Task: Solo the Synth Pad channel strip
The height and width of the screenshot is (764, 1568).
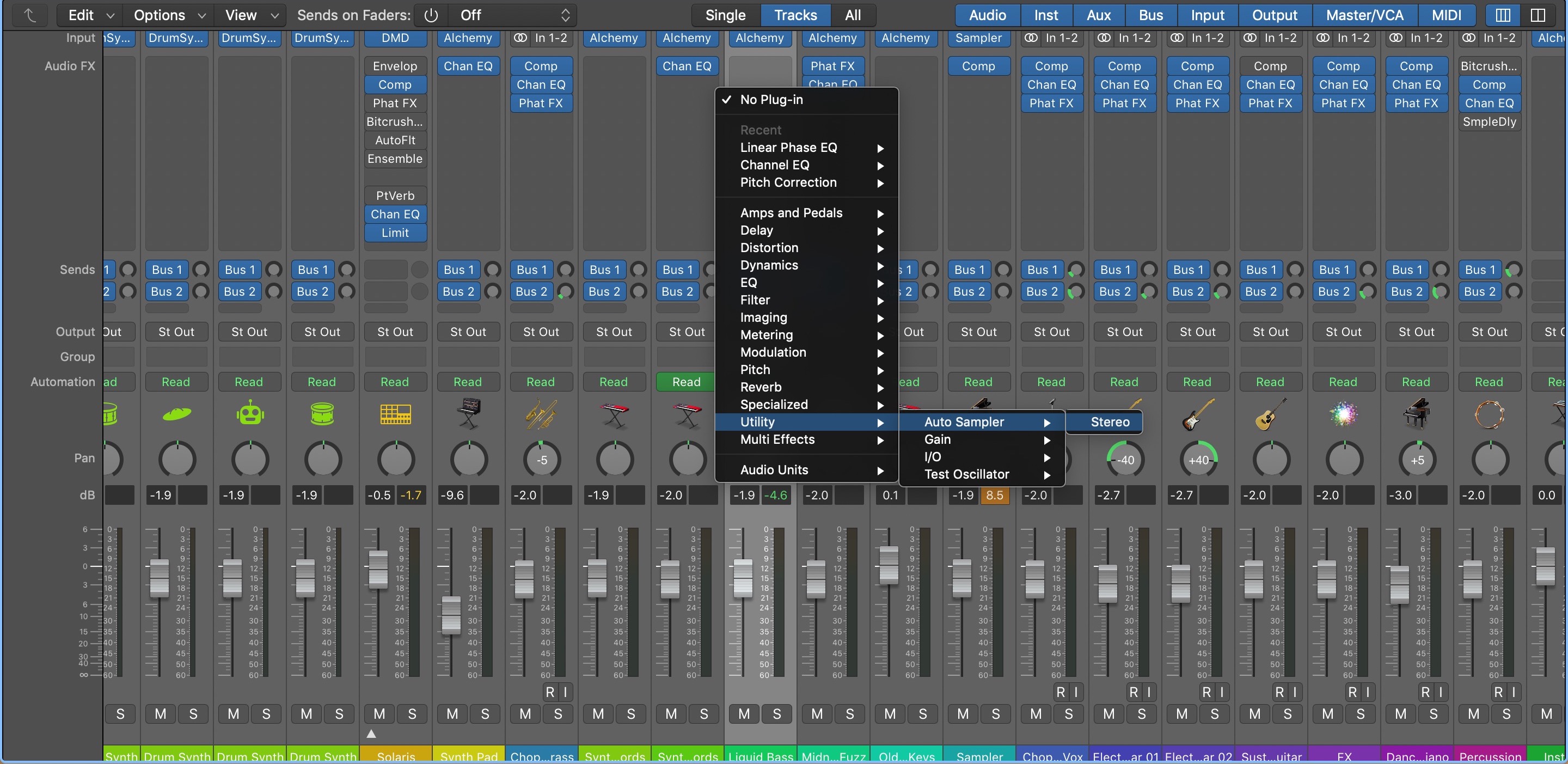Action: [485, 714]
